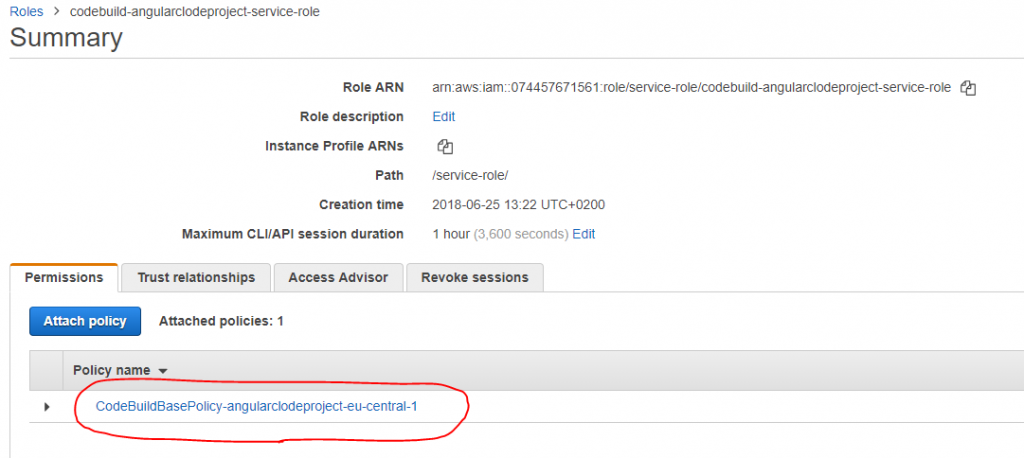Switch to the Permissions tab
The width and height of the screenshot is (1024, 458).
point(64,278)
